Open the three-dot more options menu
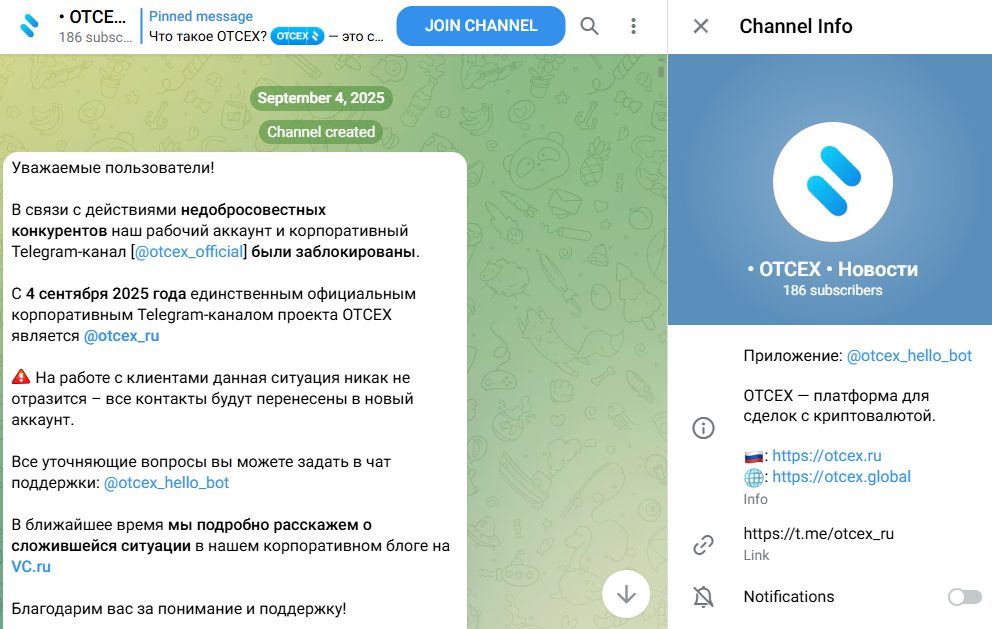 pyautogui.click(x=633, y=26)
